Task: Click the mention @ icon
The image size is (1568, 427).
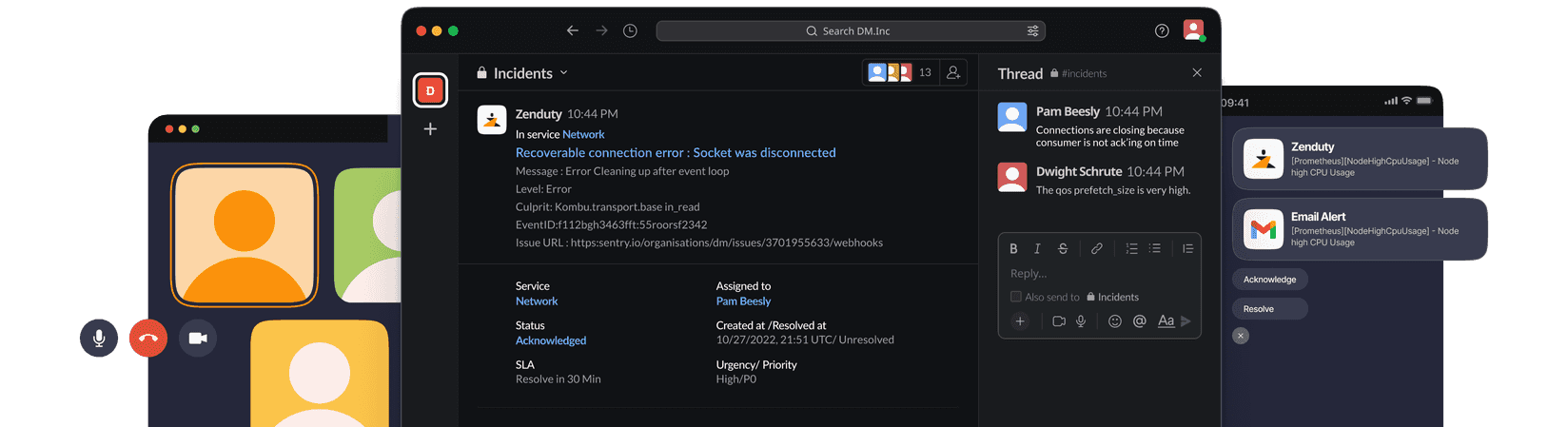Action: click(1139, 321)
